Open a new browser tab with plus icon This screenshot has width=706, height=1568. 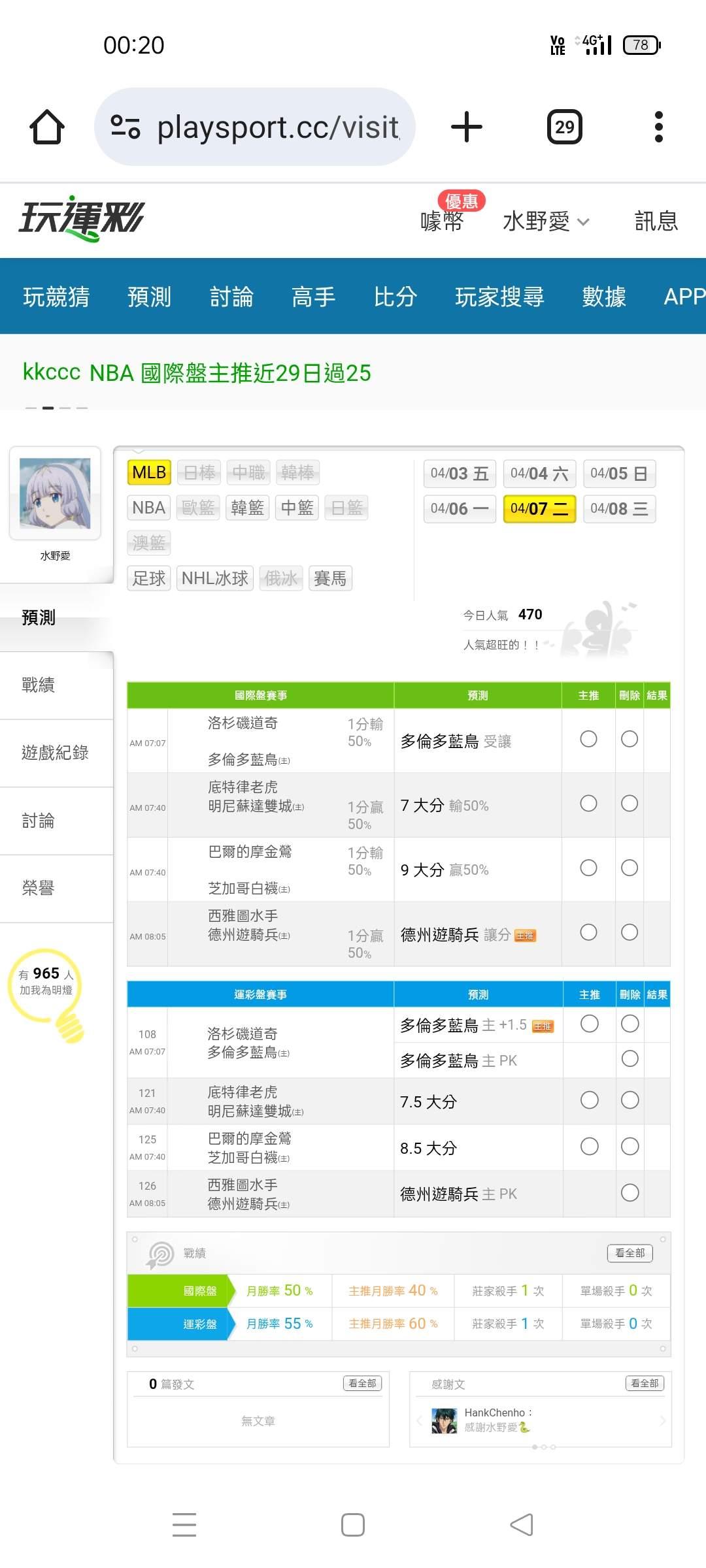467,127
